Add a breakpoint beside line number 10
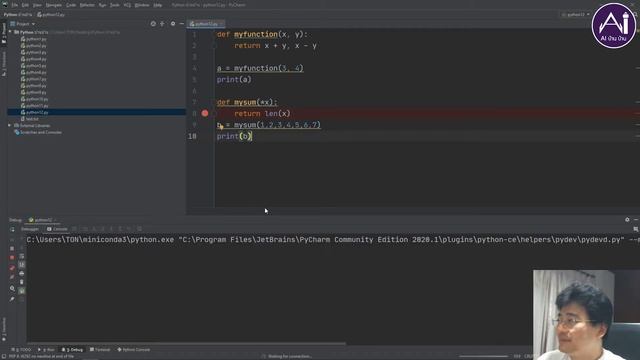Image resolution: width=640 pixels, height=360 pixels. (x=205, y=136)
